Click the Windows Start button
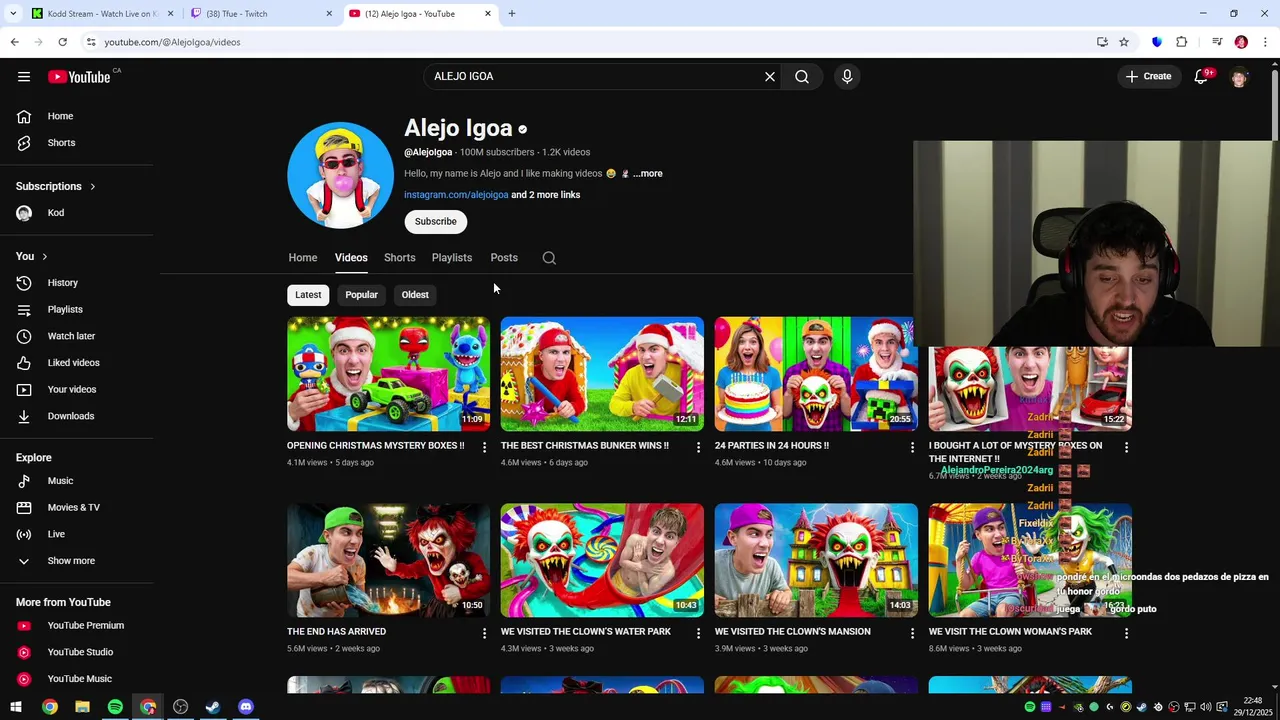Image resolution: width=1280 pixels, height=720 pixels. [16, 707]
